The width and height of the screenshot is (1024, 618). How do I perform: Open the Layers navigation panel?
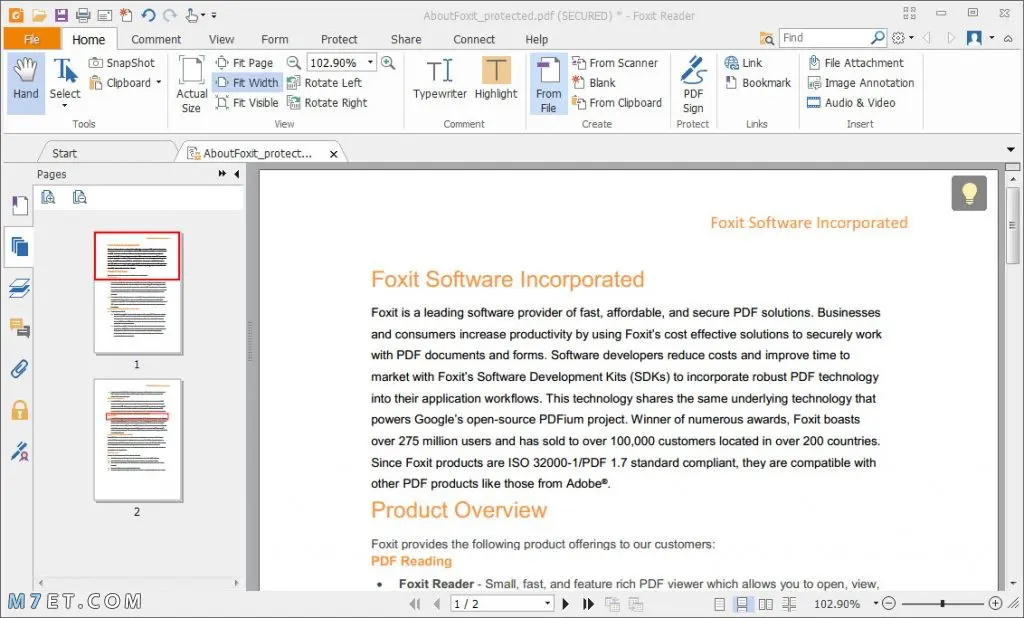pyautogui.click(x=20, y=288)
